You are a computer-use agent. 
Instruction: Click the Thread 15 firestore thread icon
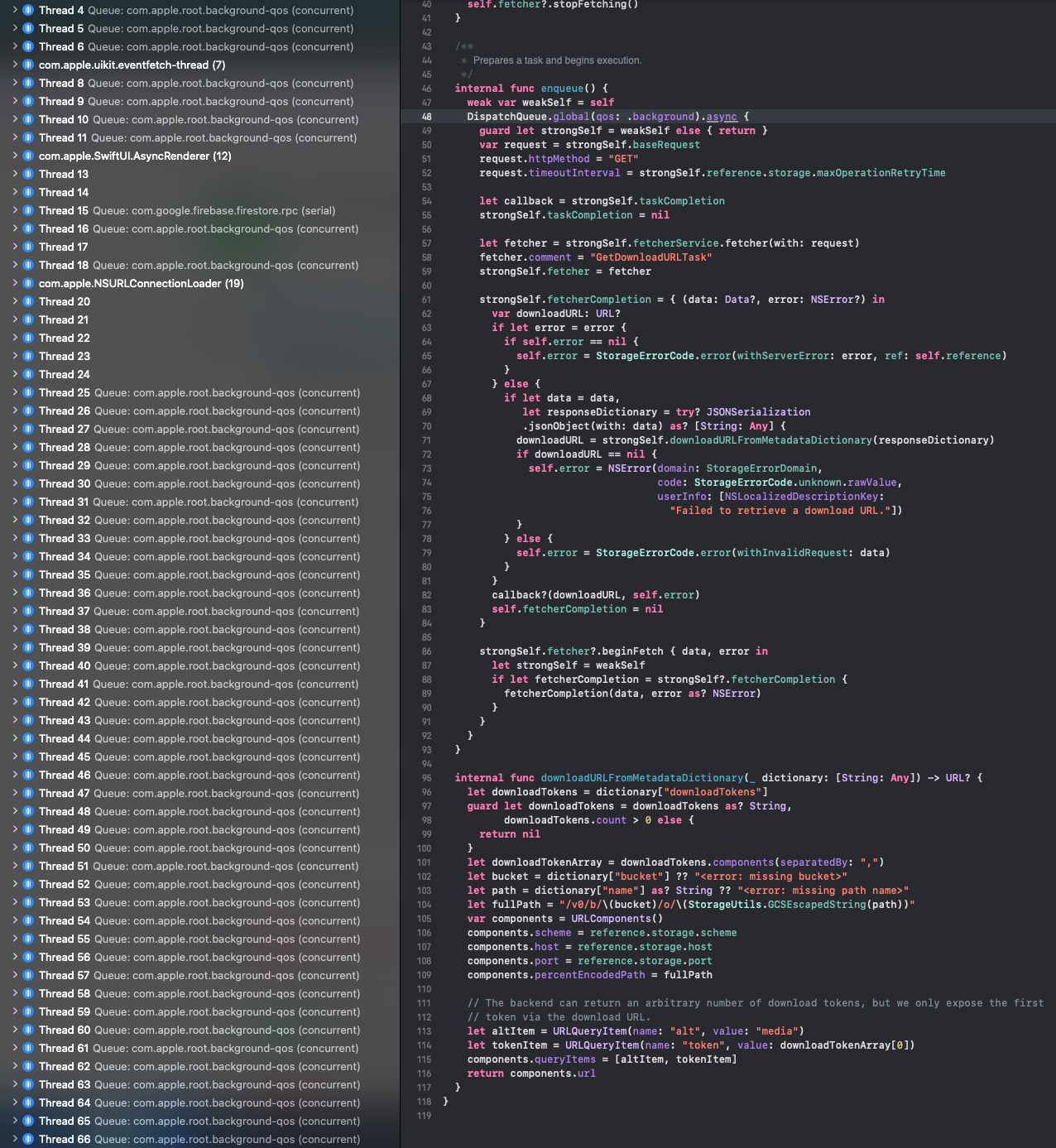tap(29, 210)
